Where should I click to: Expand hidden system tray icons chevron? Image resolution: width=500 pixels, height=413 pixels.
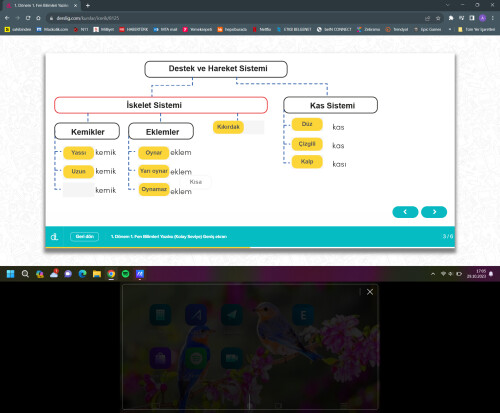tap(433, 274)
